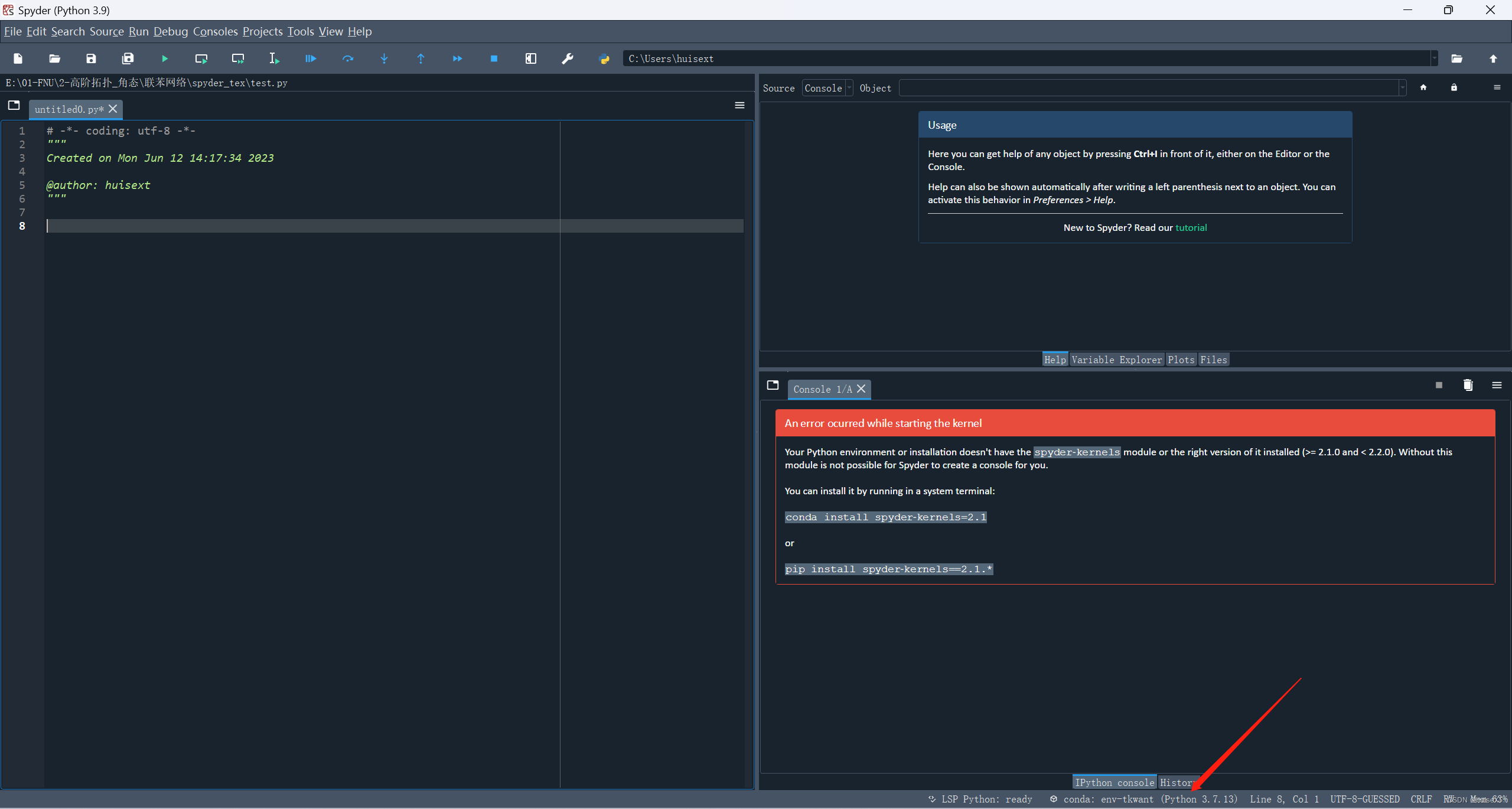
Task: Open the Consoles menu
Action: coord(215,31)
